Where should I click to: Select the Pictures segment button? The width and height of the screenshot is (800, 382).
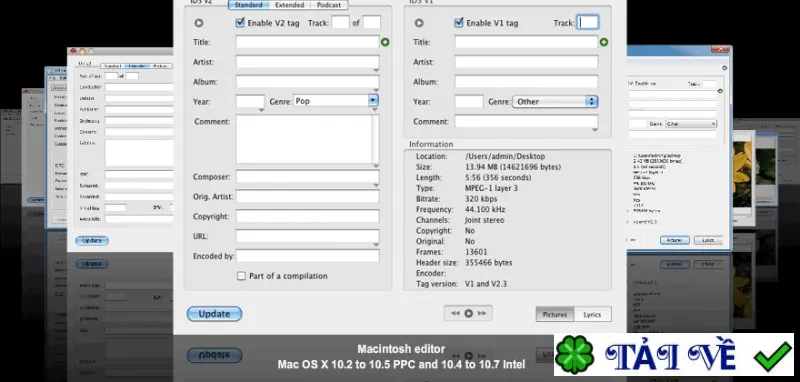tap(555, 315)
